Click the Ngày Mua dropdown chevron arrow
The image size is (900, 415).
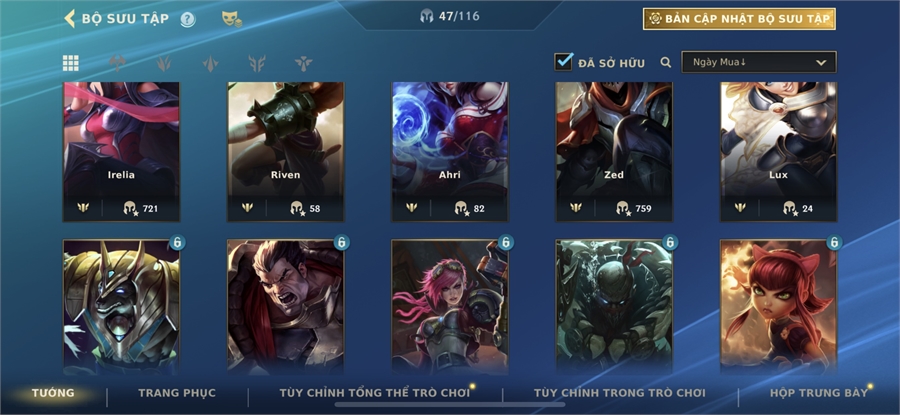[x=821, y=63]
